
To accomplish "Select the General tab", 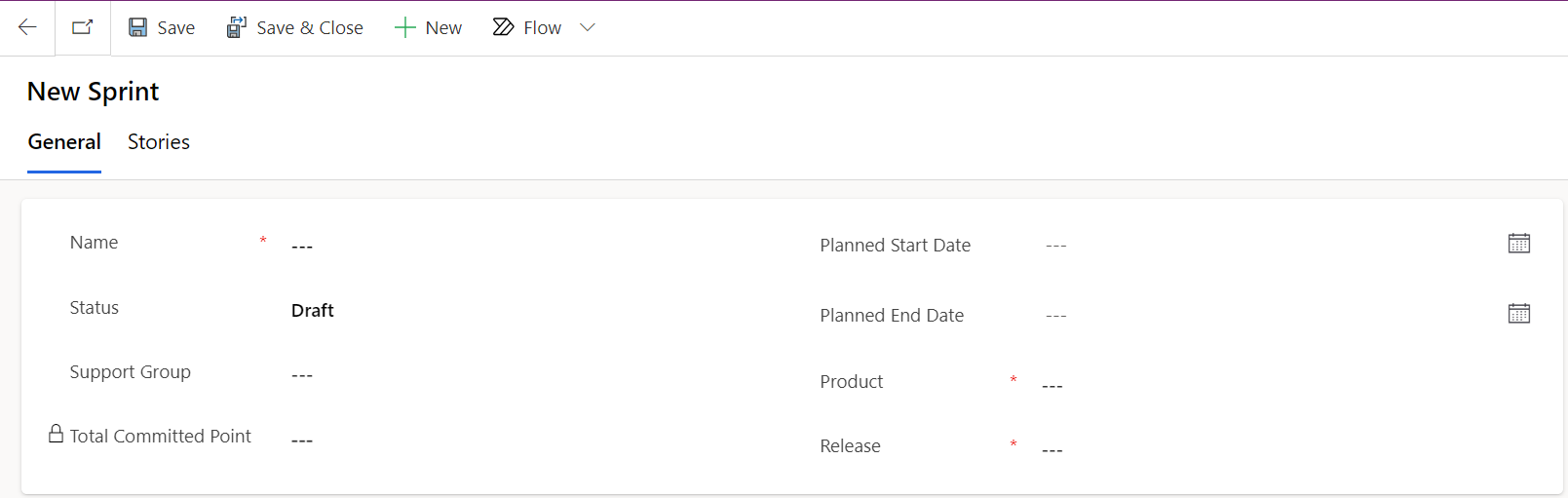I will [64, 142].
